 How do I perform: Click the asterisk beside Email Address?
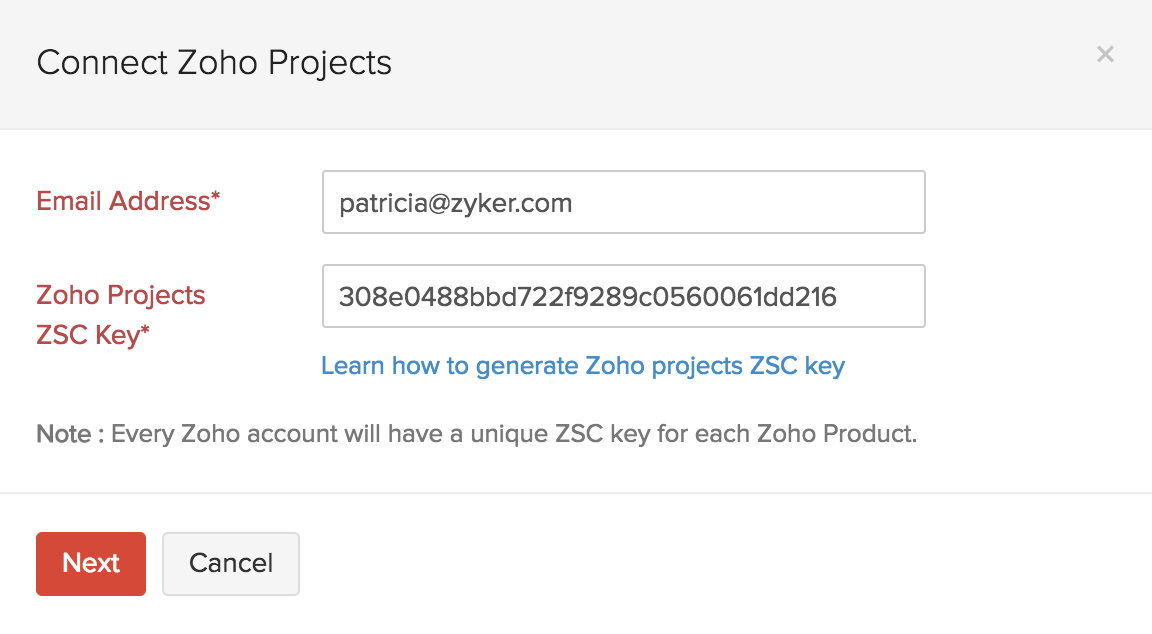tap(215, 198)
